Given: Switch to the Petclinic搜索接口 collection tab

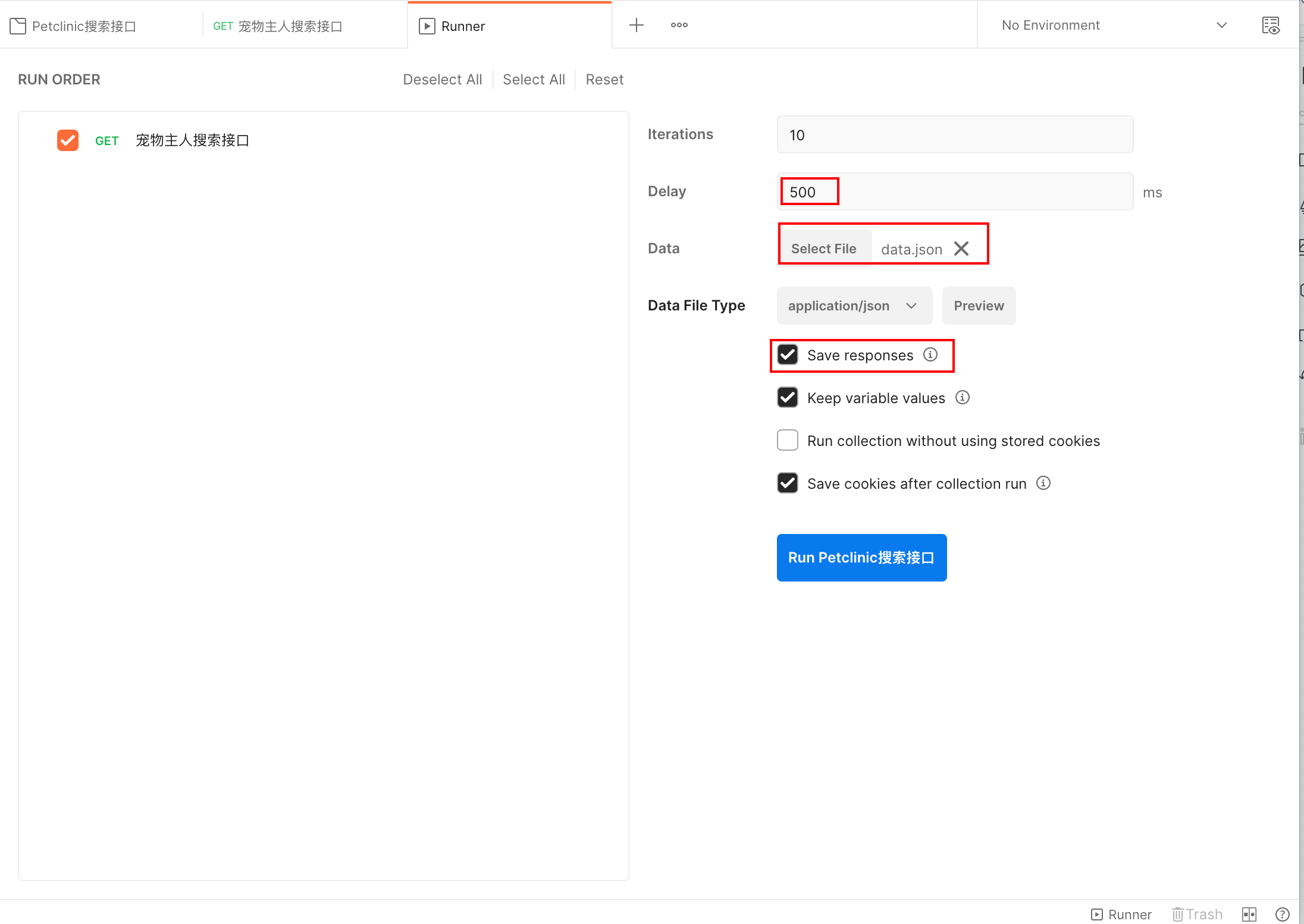Looking at the screenshot, I should 83,26.
